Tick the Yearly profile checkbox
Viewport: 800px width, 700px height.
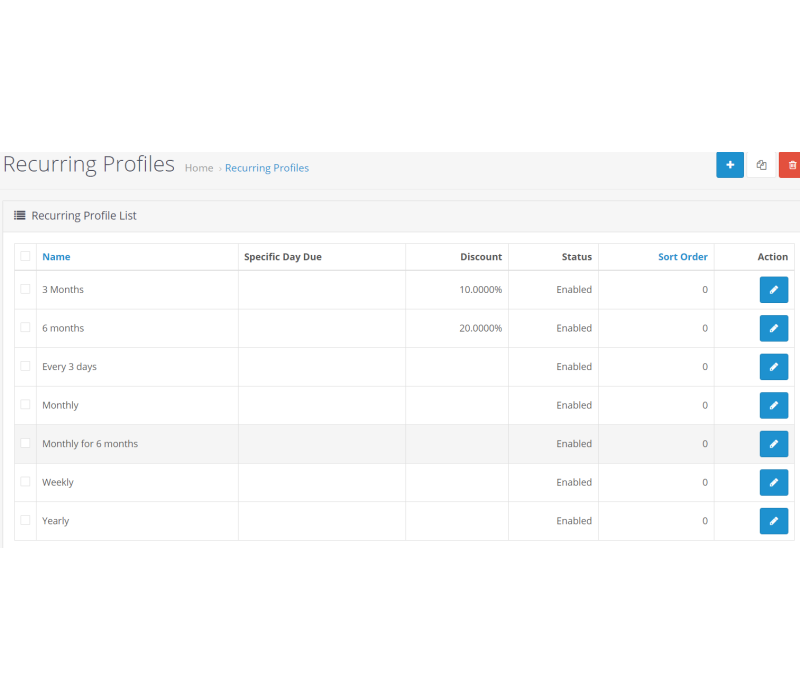[25, 520]
